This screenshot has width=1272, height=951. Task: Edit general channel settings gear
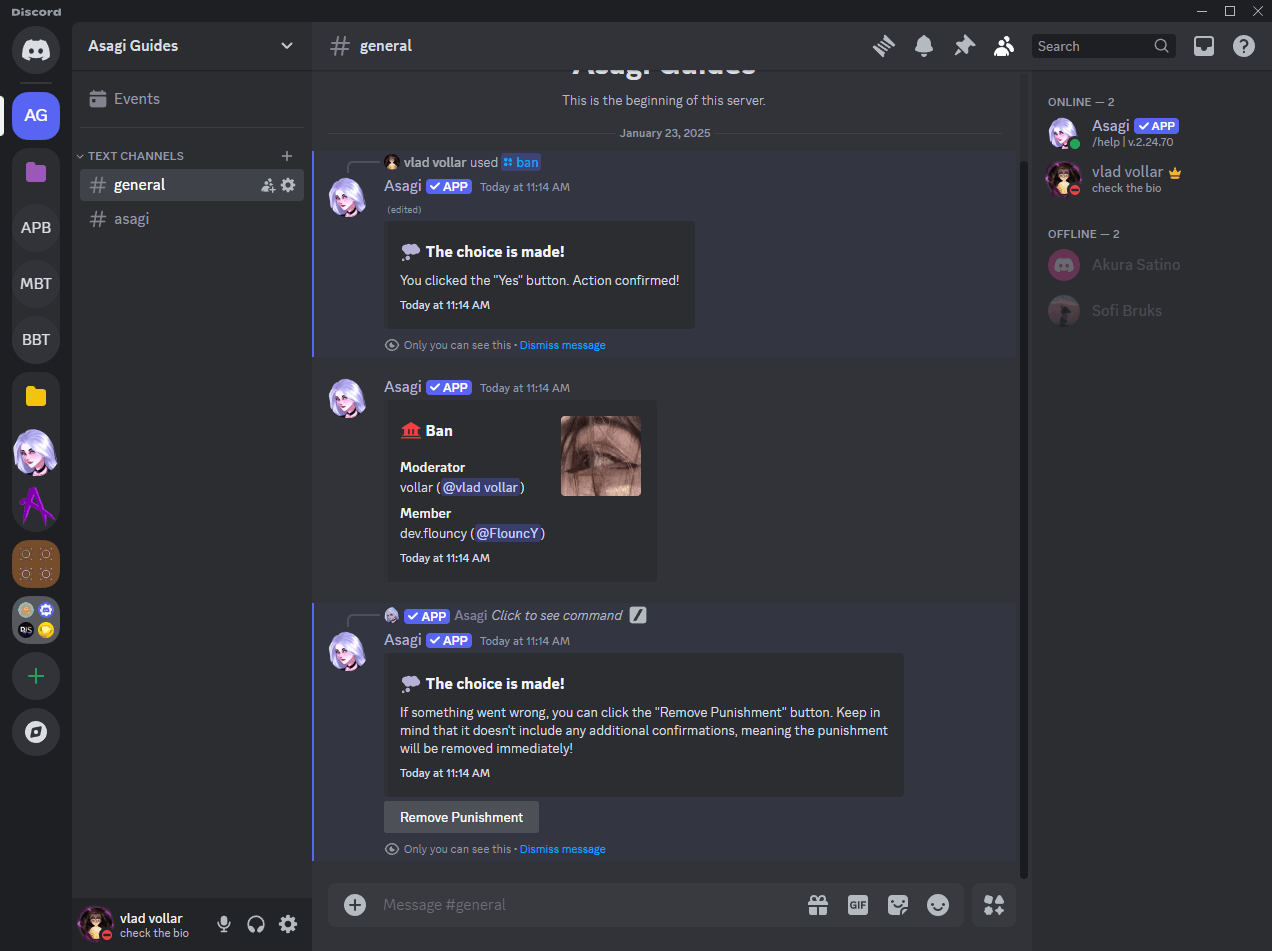pos(288,185)
